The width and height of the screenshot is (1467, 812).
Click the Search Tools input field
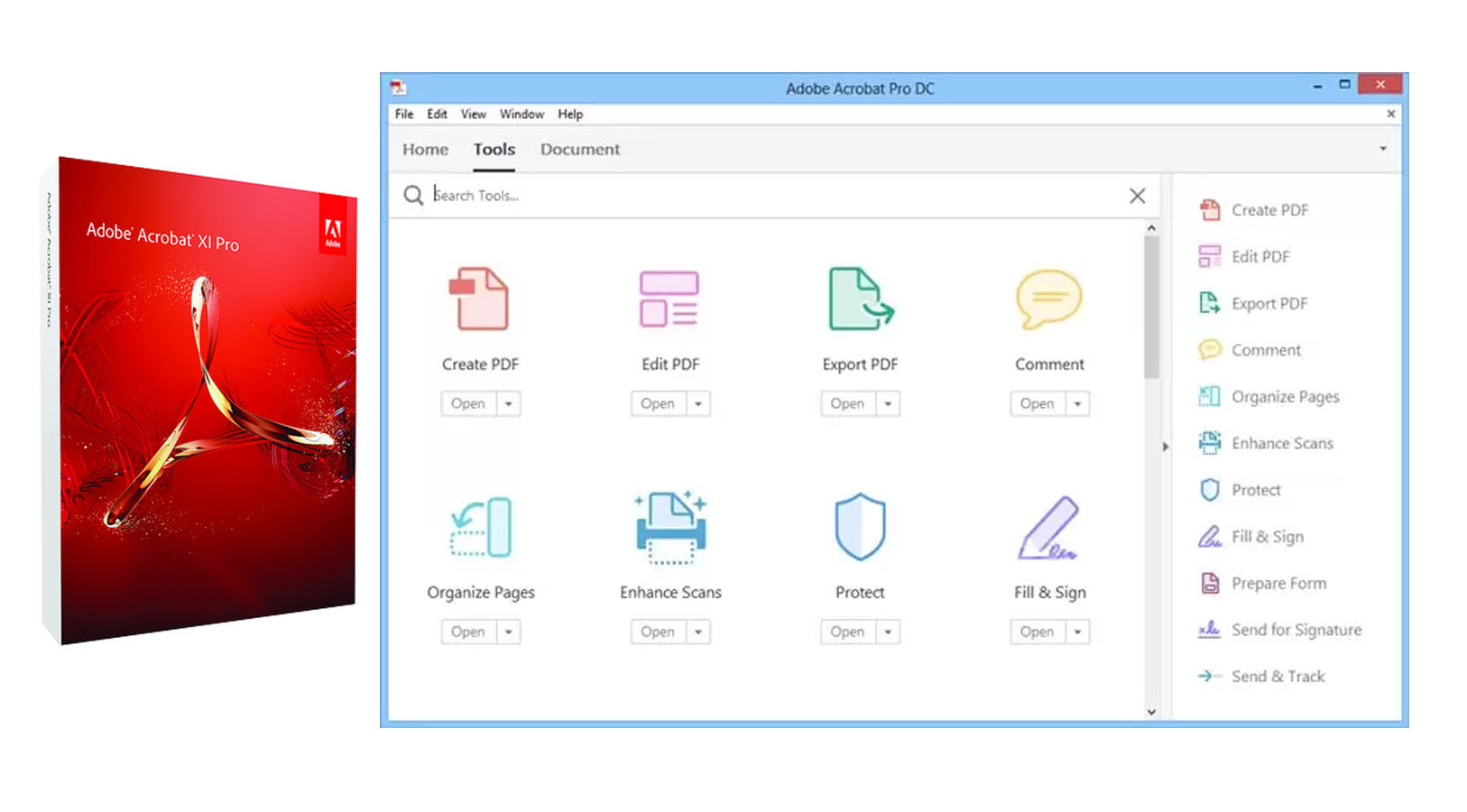[x=776, y=195]
